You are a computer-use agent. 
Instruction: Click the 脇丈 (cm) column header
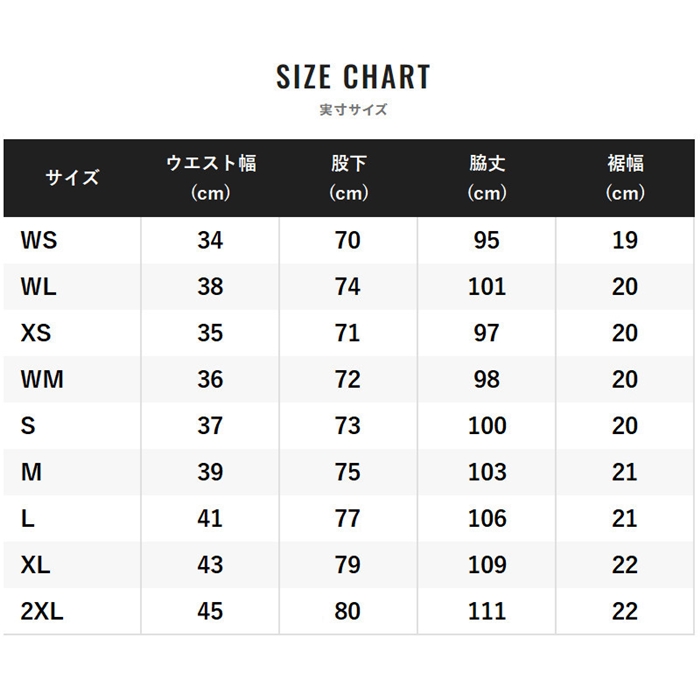tap(487, 178)
